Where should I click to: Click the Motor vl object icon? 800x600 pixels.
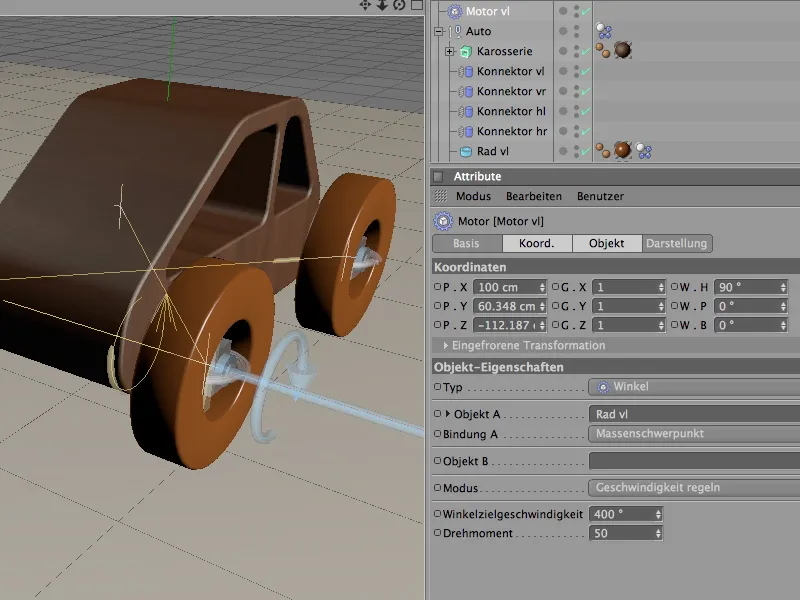[x=455, y=11]
